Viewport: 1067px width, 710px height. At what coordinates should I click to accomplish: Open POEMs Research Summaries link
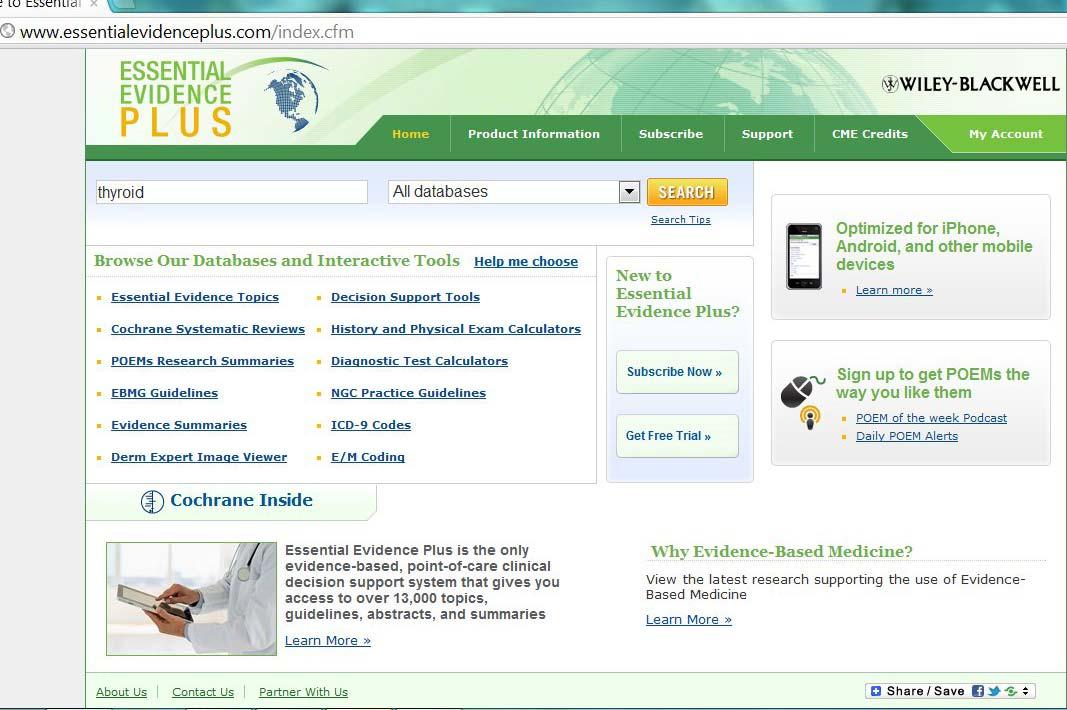[x=202, y=361]
